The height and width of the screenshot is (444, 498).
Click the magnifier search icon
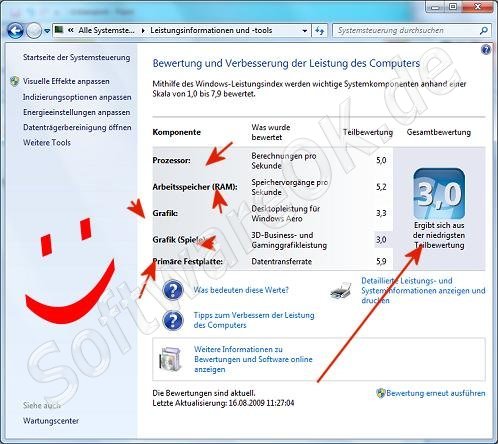click(x=484, y=31)
